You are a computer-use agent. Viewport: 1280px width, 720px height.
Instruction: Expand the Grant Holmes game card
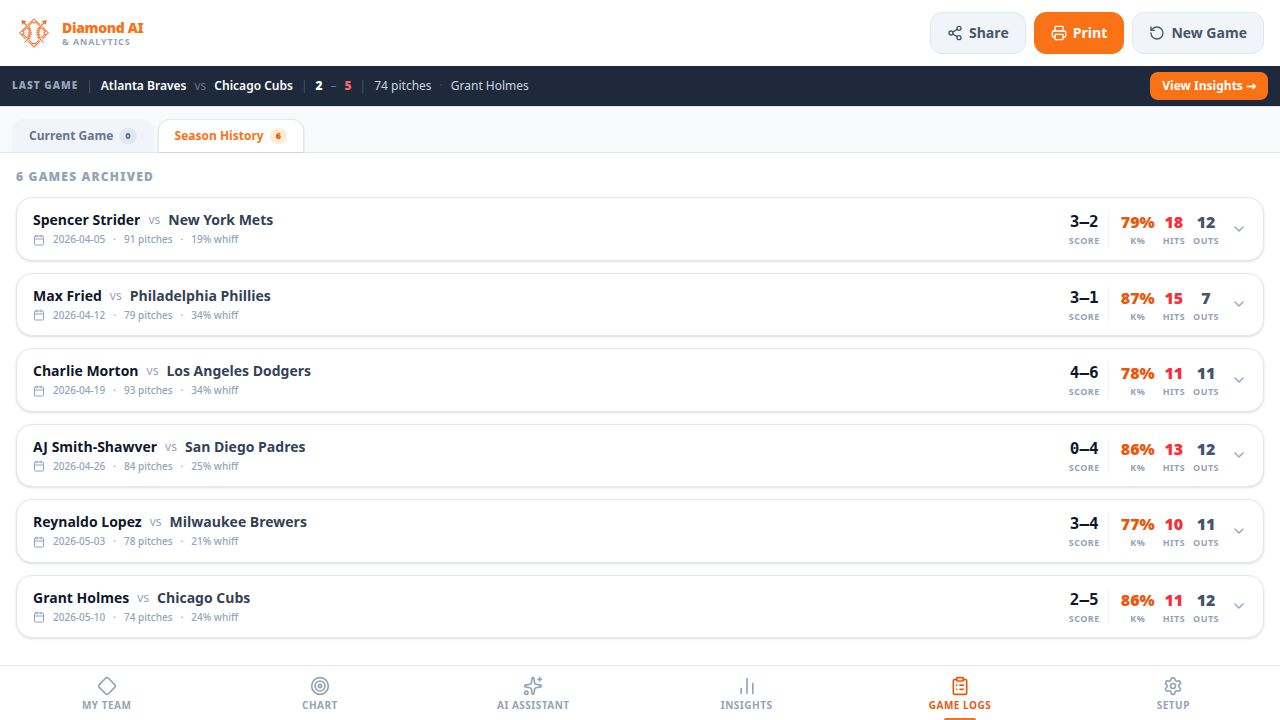(1239, 606)
